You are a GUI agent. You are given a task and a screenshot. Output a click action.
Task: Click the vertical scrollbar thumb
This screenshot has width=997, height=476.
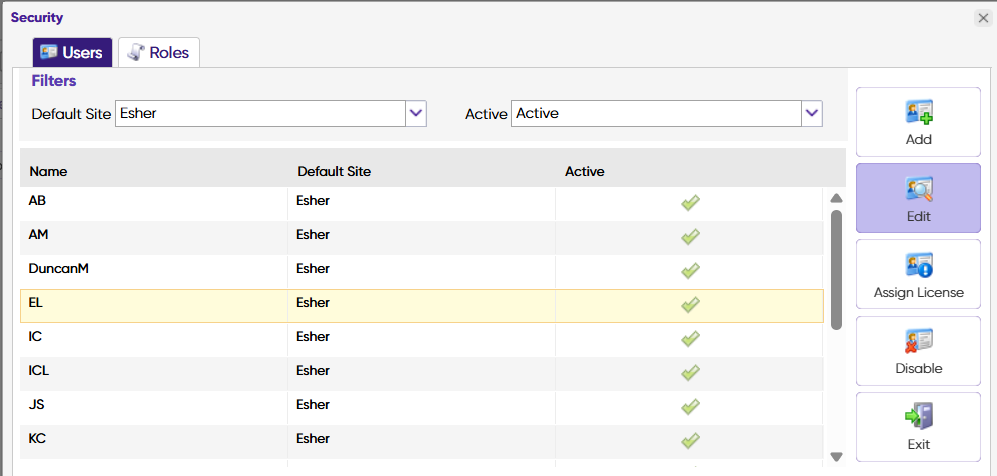click(836, 268)
